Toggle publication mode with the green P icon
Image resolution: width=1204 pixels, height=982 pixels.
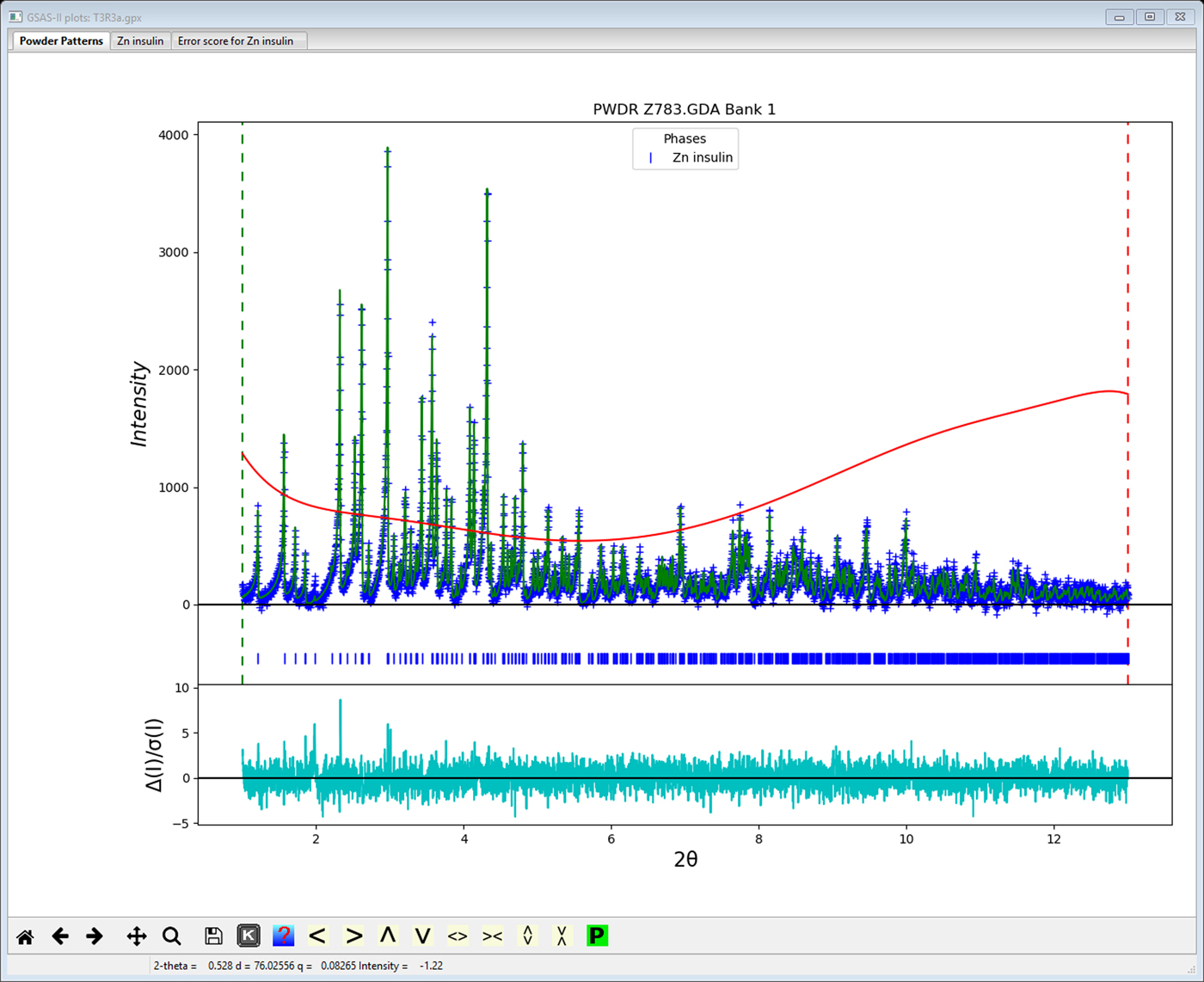pyautogui.click(x=597, y=936)
